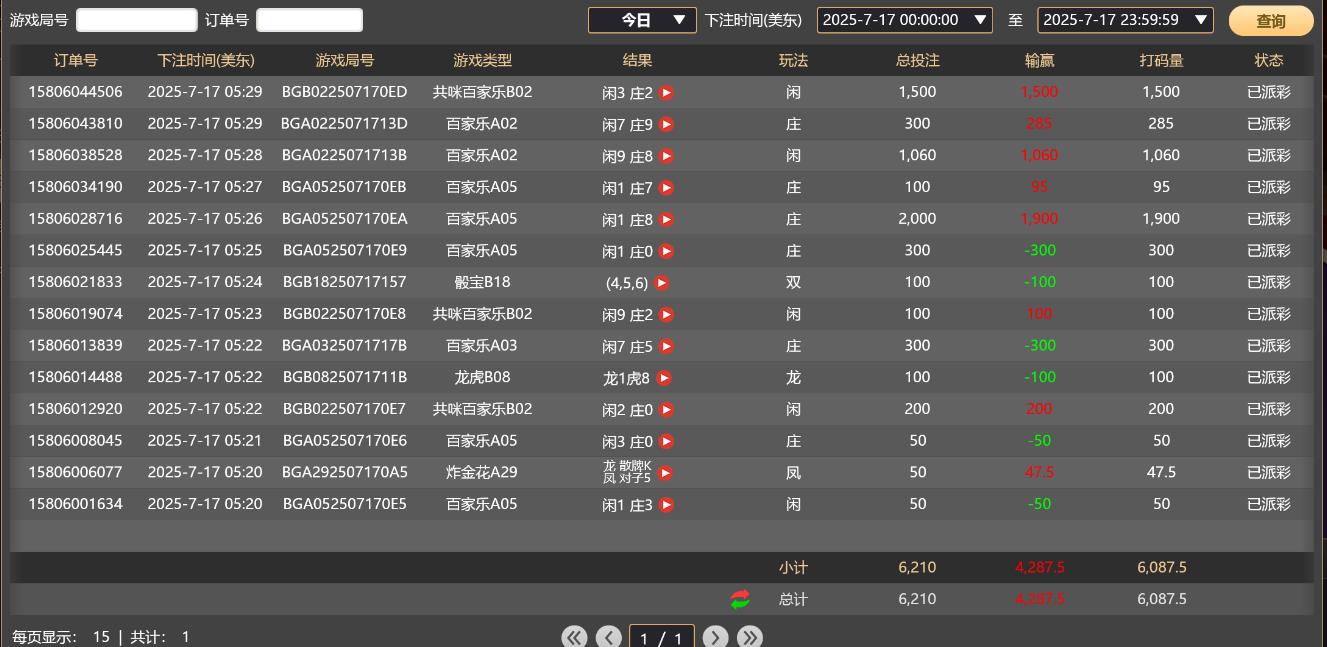The image size is (1327, 647).
Task: Go to next page arrow button
Action: pos(715,637)
